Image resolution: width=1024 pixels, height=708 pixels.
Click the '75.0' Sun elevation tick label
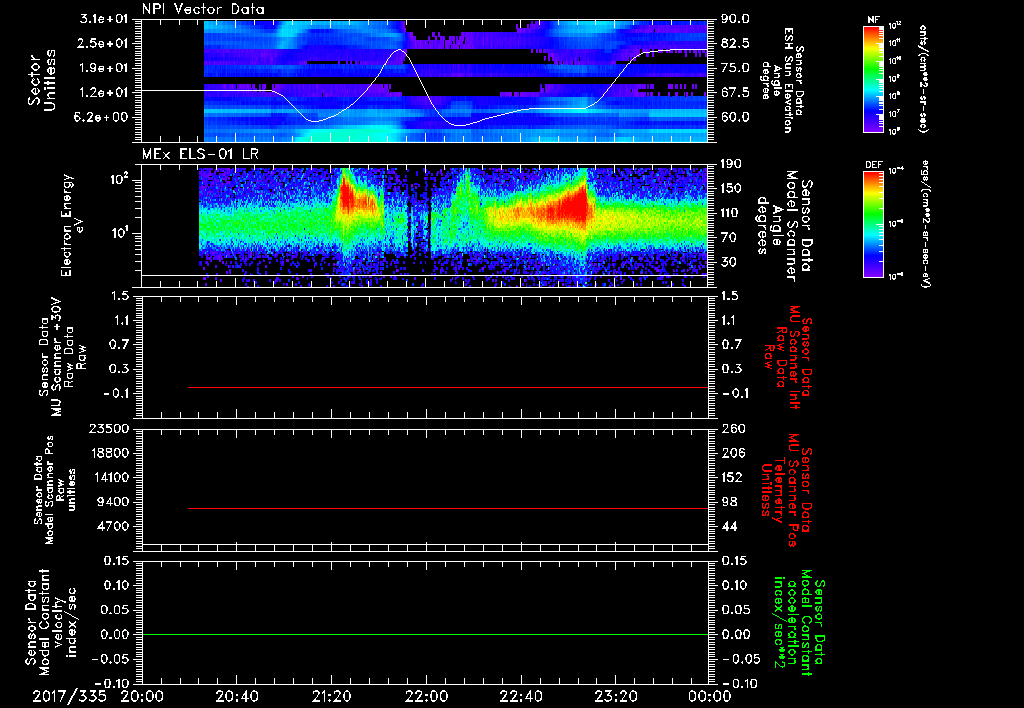pyautogui.click(x=735, y=68)
